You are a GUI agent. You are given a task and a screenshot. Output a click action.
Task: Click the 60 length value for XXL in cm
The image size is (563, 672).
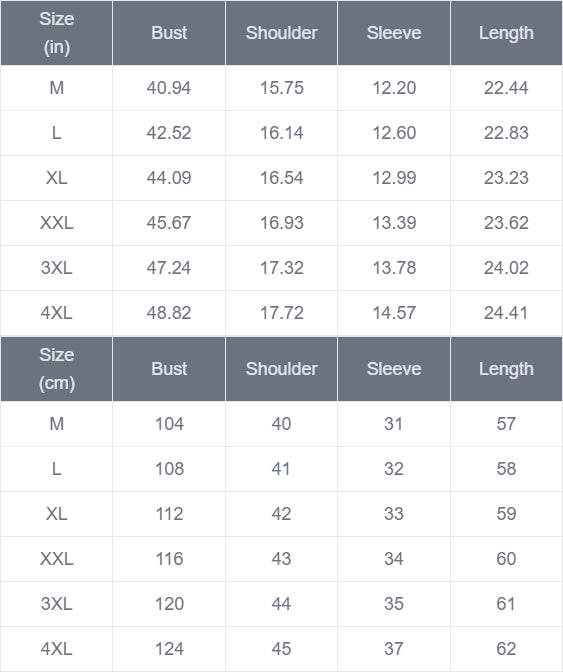pos(506,559)
